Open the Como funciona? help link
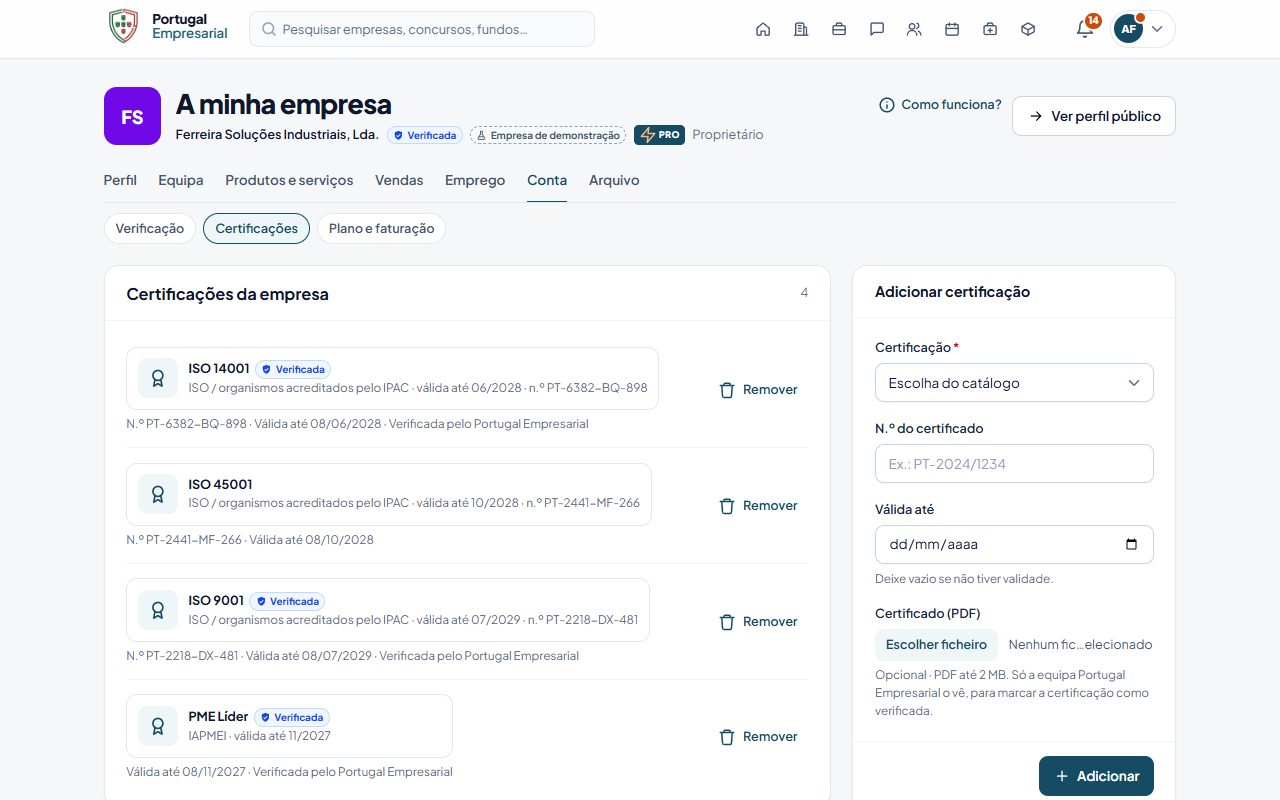 940,105
